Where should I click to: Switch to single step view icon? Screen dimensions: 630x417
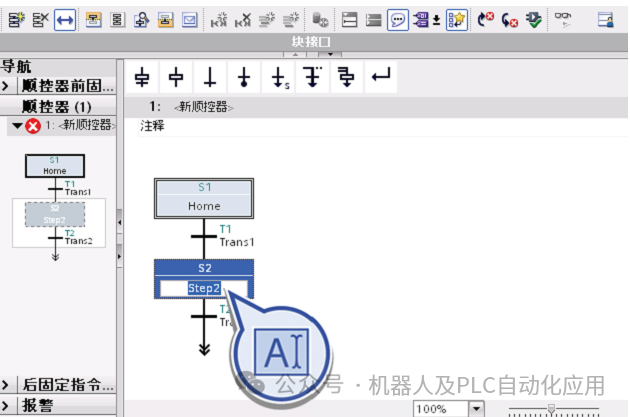141,20
